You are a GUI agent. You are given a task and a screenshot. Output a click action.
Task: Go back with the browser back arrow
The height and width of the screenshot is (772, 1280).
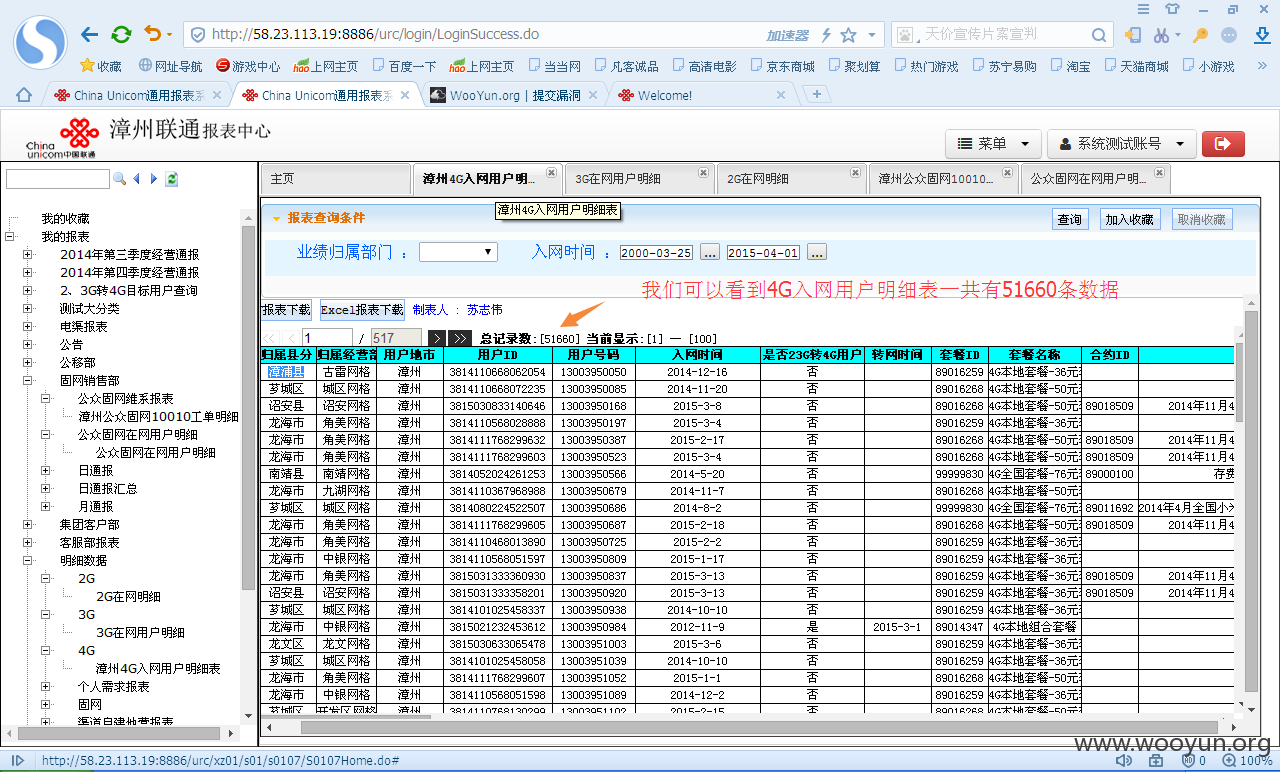(90, 34)
